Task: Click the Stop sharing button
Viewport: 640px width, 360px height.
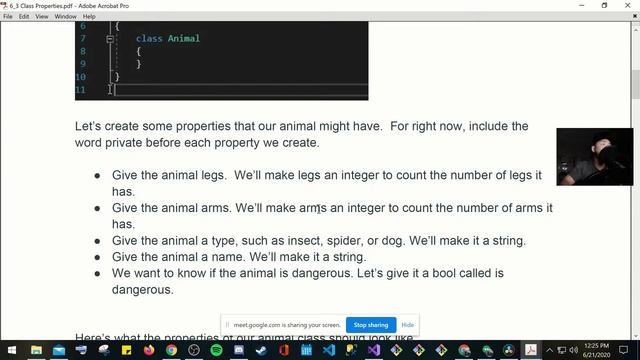Action: tap(371, 325)
